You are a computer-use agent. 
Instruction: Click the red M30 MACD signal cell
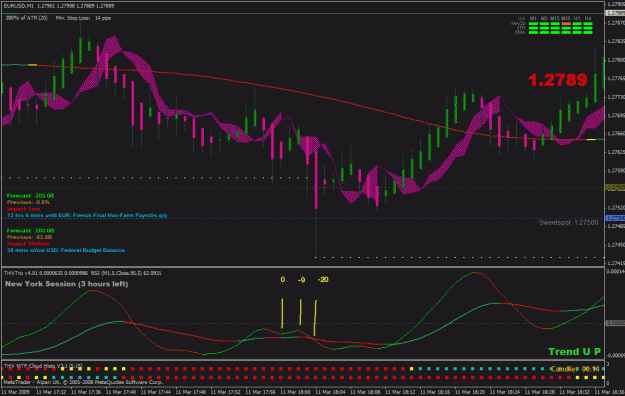tap(566, 24)
